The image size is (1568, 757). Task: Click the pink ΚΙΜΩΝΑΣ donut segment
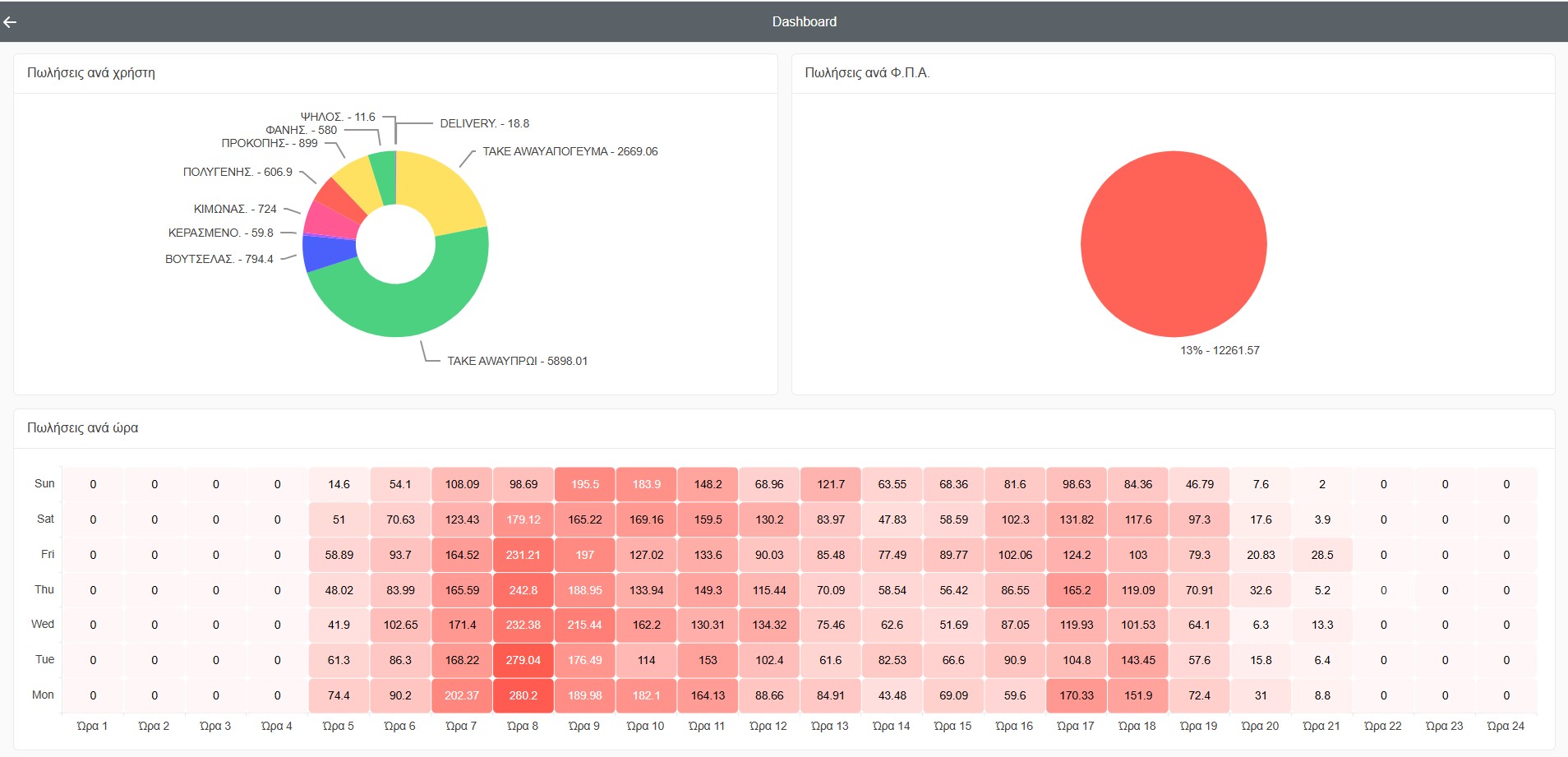click(x=330, y=220)
